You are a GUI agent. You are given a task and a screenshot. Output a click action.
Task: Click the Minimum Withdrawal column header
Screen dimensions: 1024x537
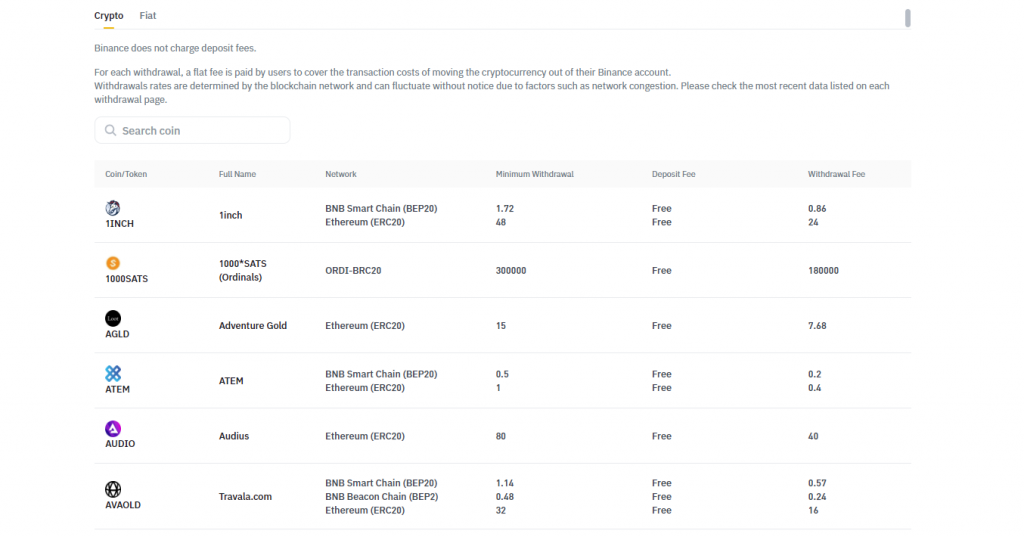click(534, 174)
